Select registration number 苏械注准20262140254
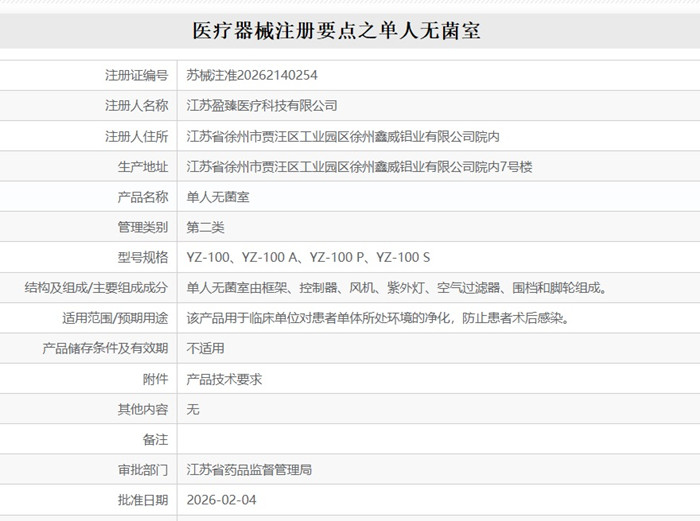 coord(252,75)
